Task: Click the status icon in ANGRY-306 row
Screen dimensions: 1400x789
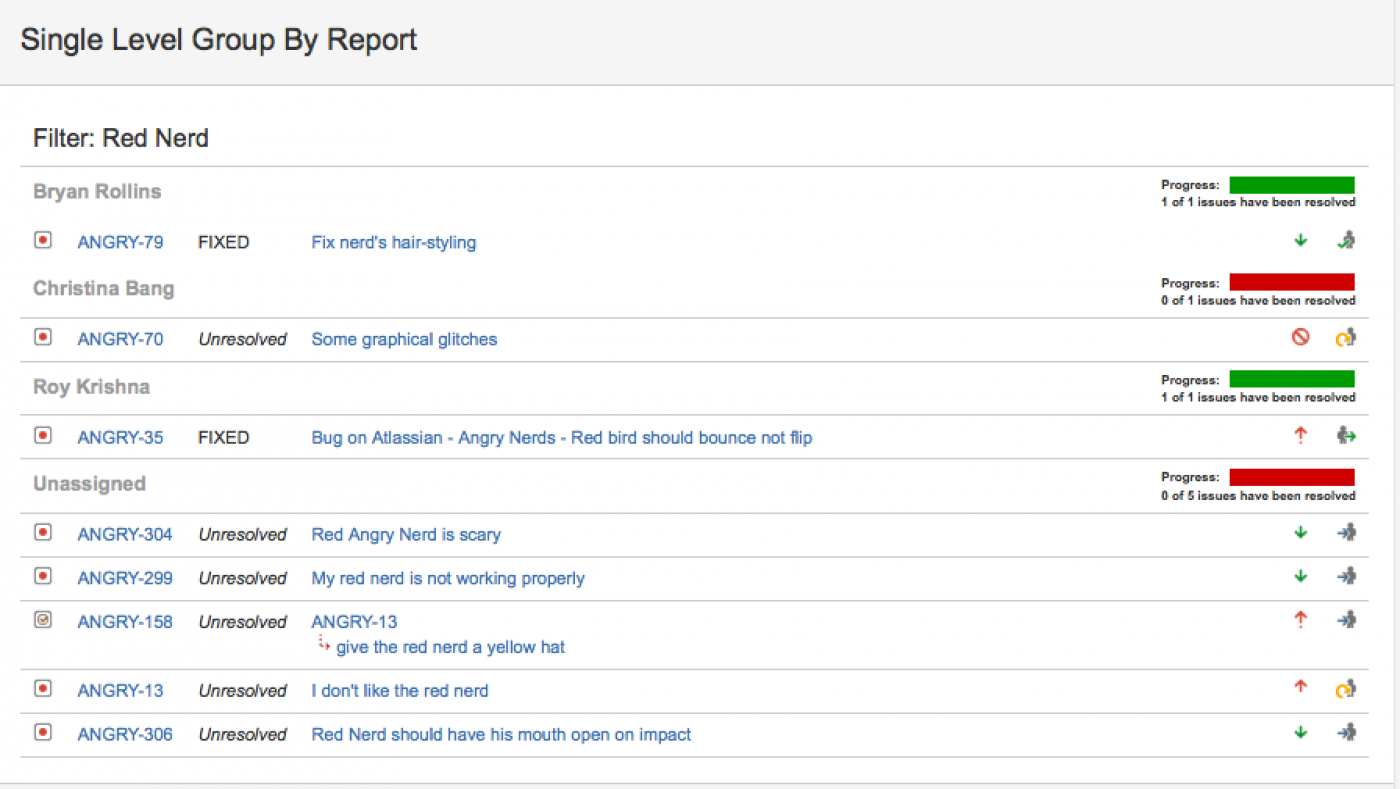Action: [x=1346, y=732]
